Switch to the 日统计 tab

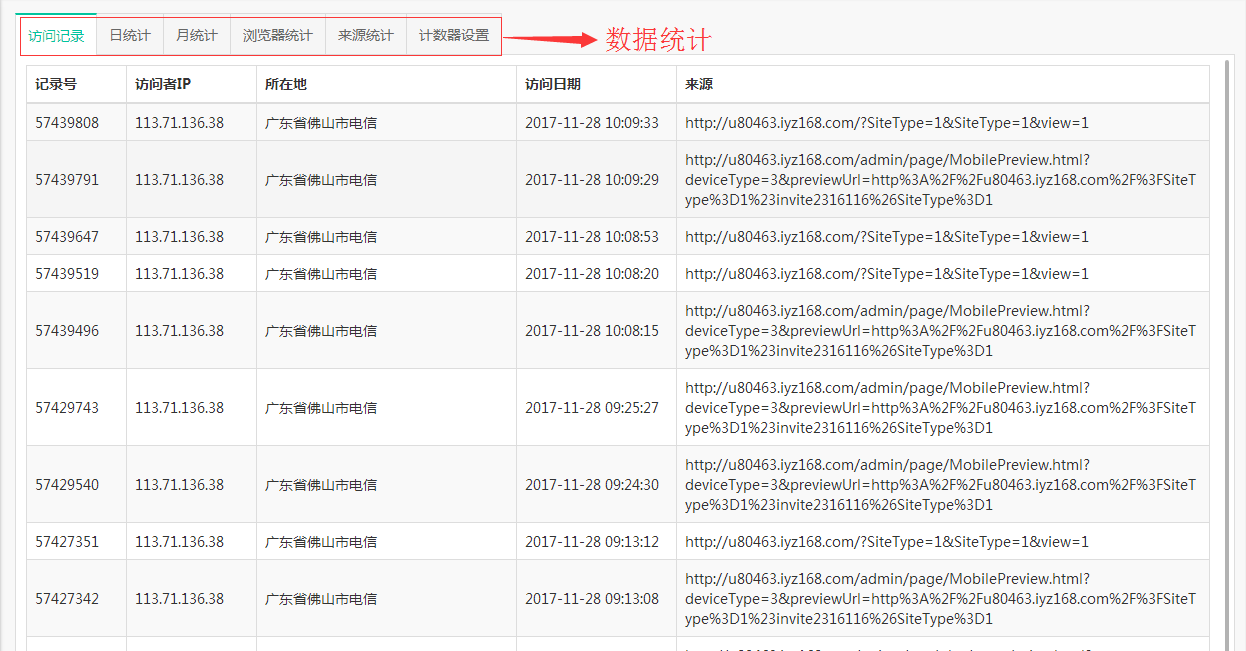point(130,36)
